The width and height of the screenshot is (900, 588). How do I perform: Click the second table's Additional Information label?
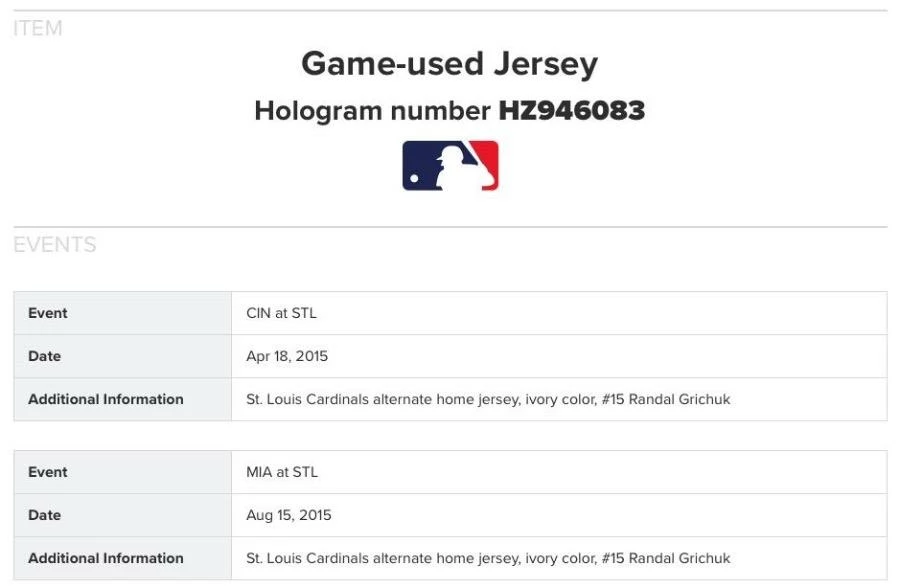[106, 558]
